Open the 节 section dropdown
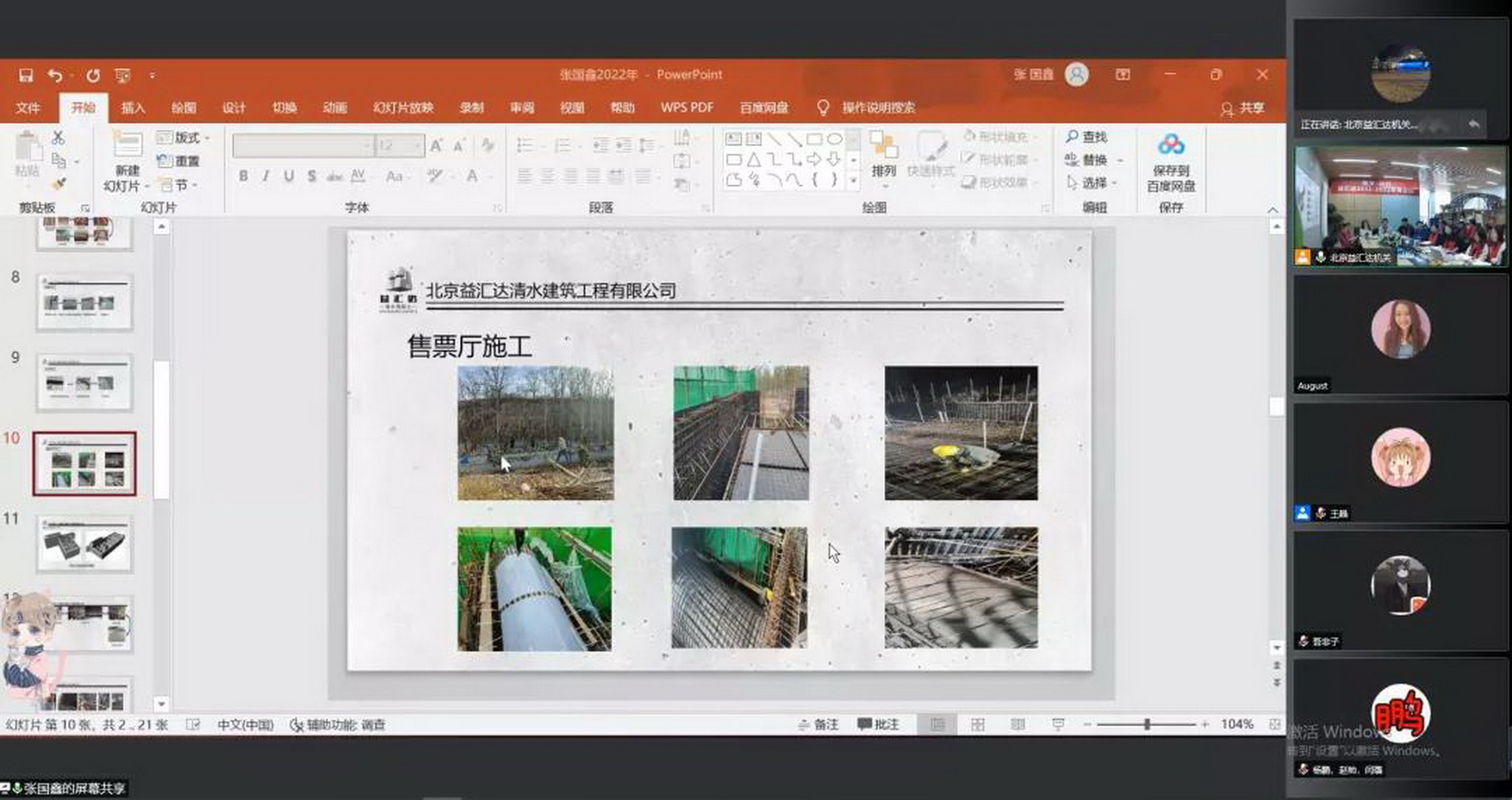Viewport: 1512px width, 800px height. 178,184
